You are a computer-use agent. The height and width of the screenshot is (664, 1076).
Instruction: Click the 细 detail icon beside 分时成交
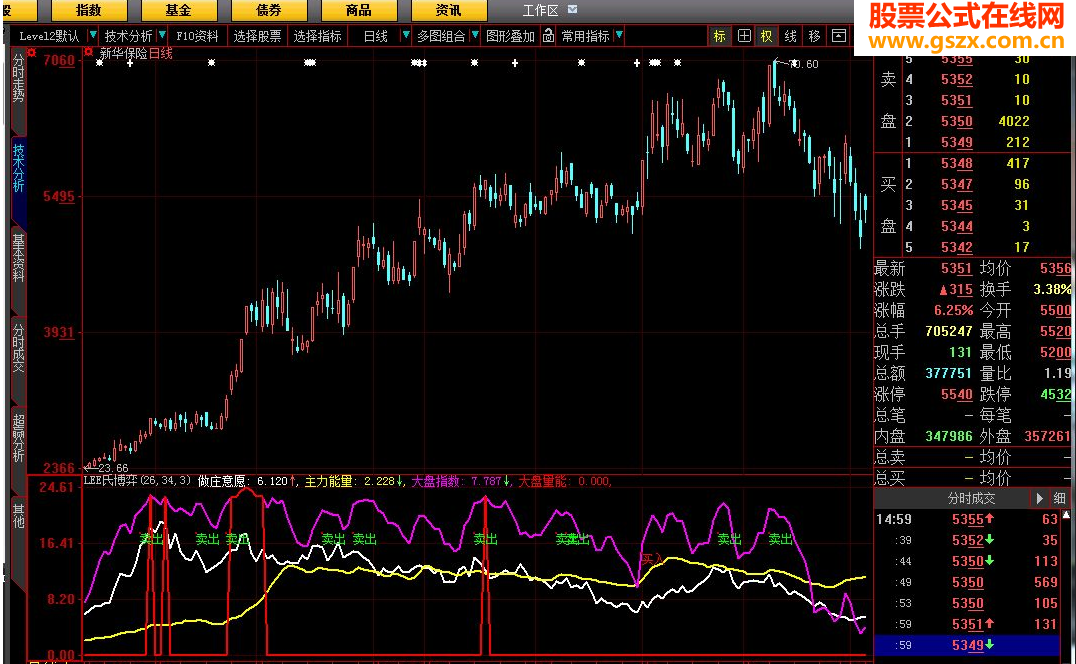1060,498
